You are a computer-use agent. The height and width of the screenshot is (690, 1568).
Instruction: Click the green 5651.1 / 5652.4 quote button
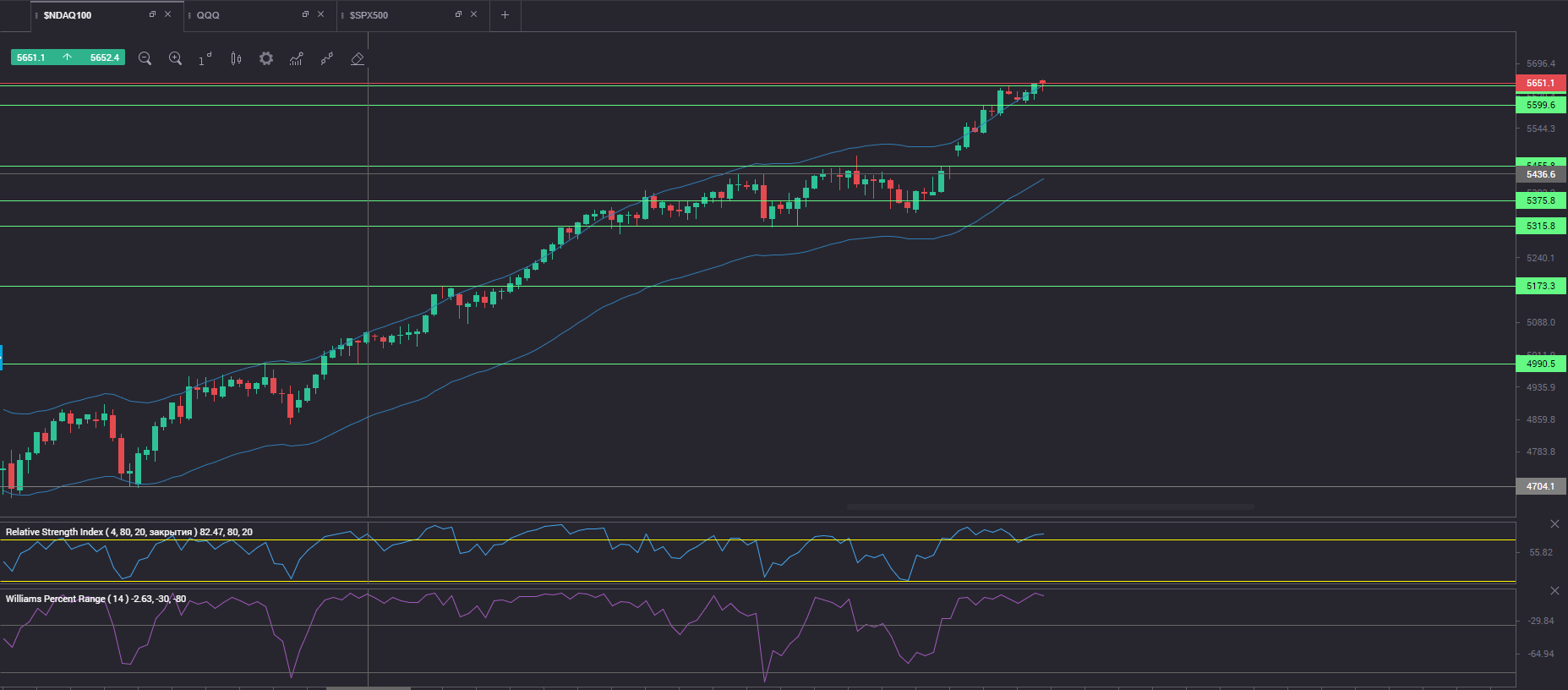68,57
